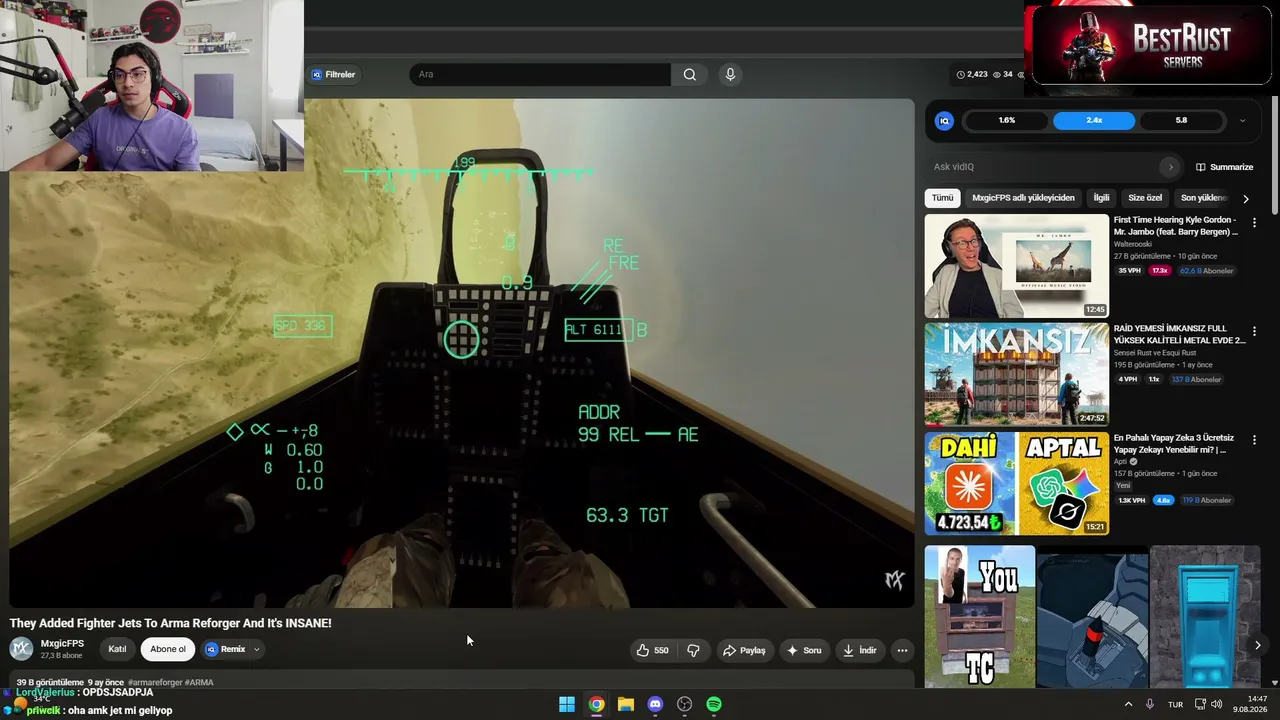The height and width of the screenshot is (720, 1280).
Task: Open the blue door Shorts thumbnail
Action: pos(1205,616)
